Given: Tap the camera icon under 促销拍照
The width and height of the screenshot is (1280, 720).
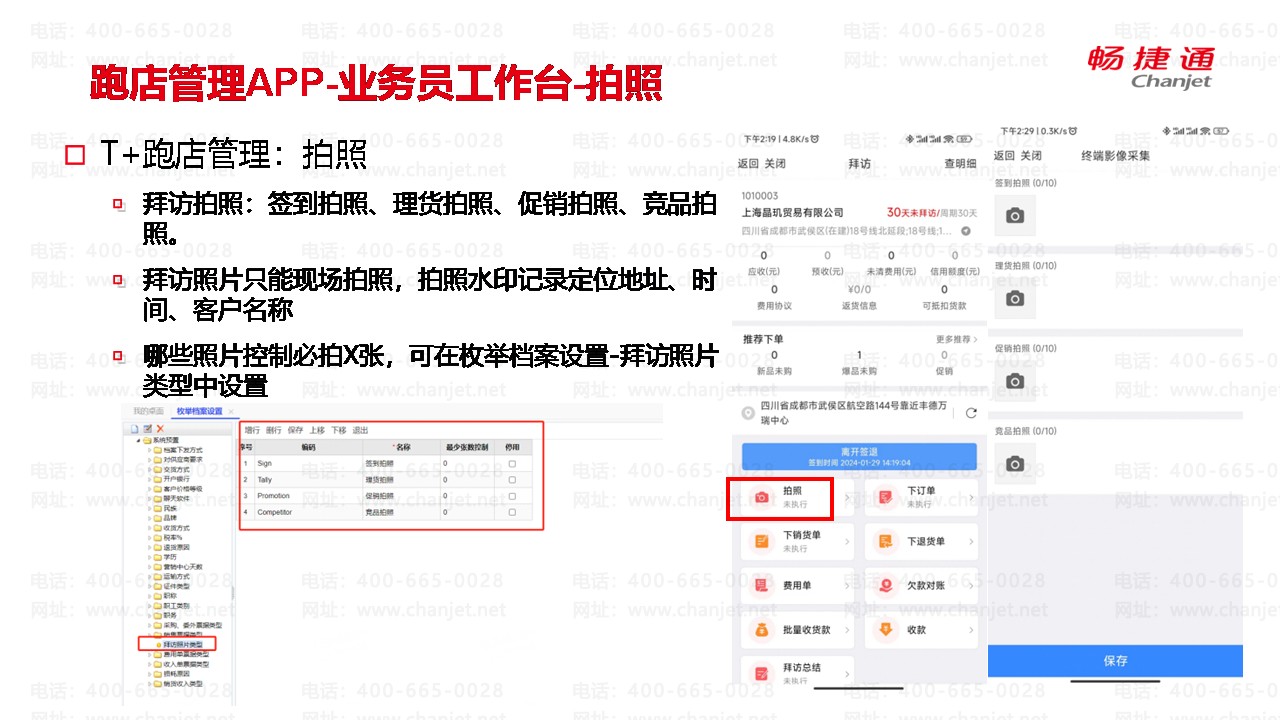Looking at the screenshot, I should (1014, 381).
